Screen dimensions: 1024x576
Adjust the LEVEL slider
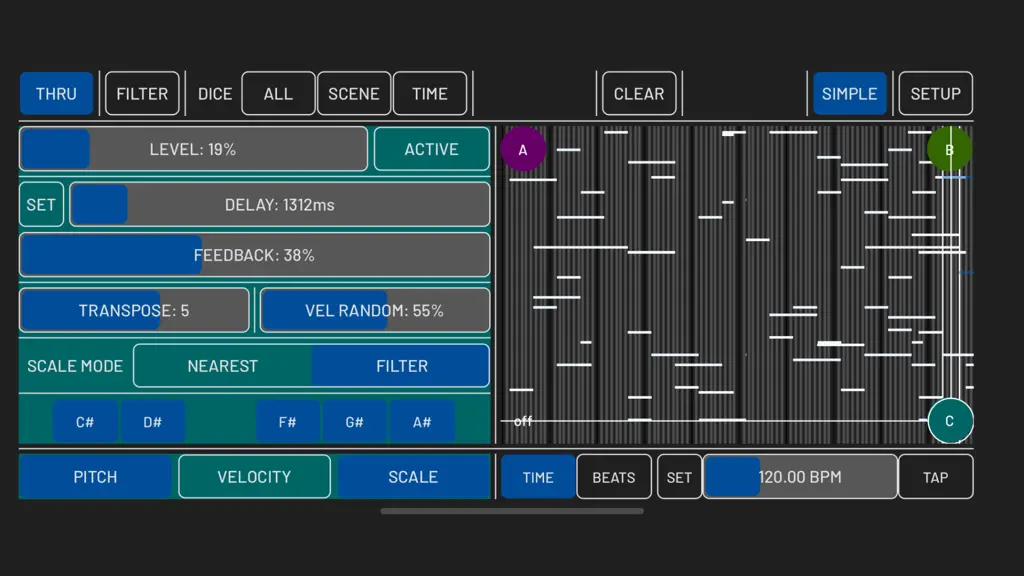pos(193,149)
